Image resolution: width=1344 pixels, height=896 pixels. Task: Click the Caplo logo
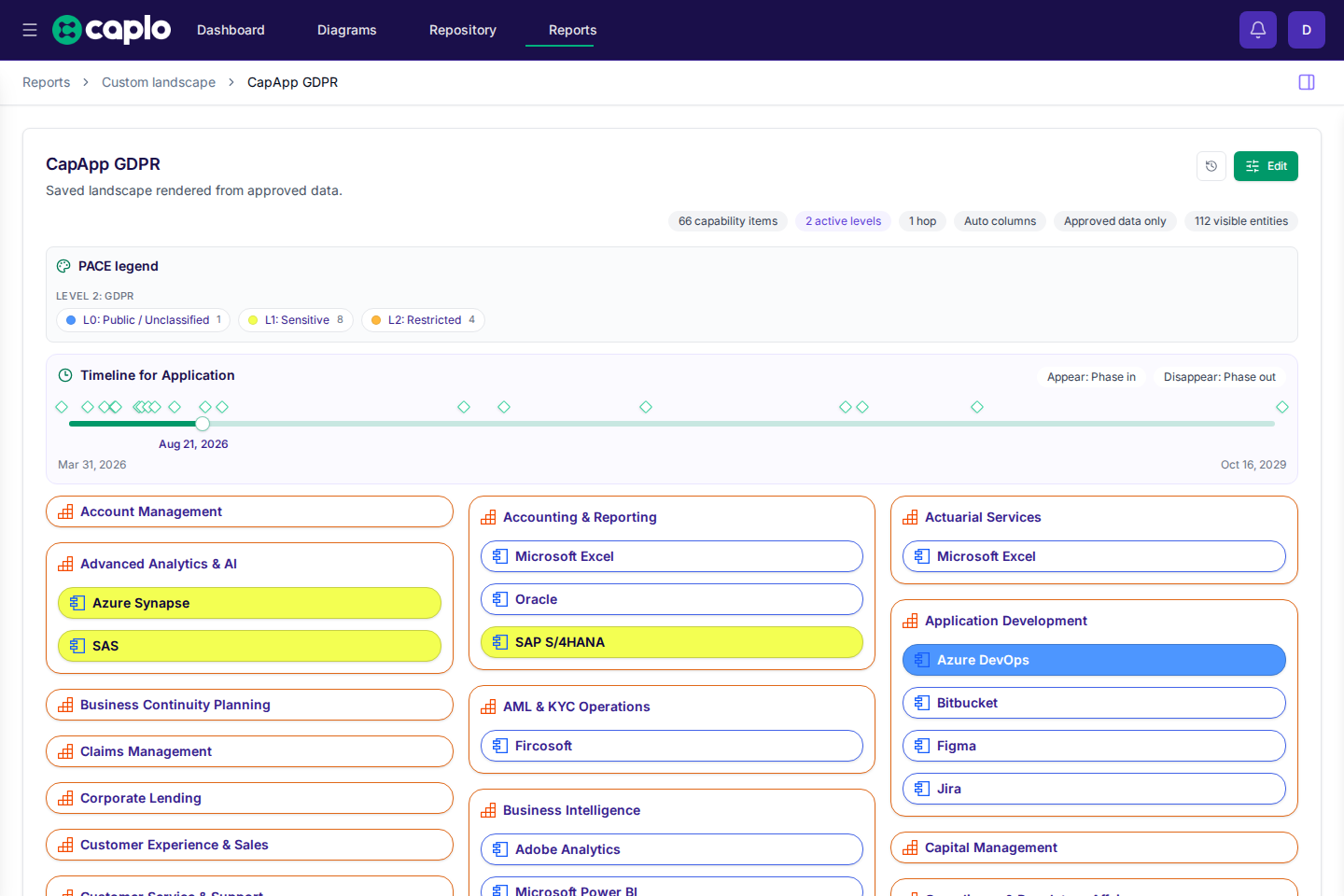pos(111,30)
